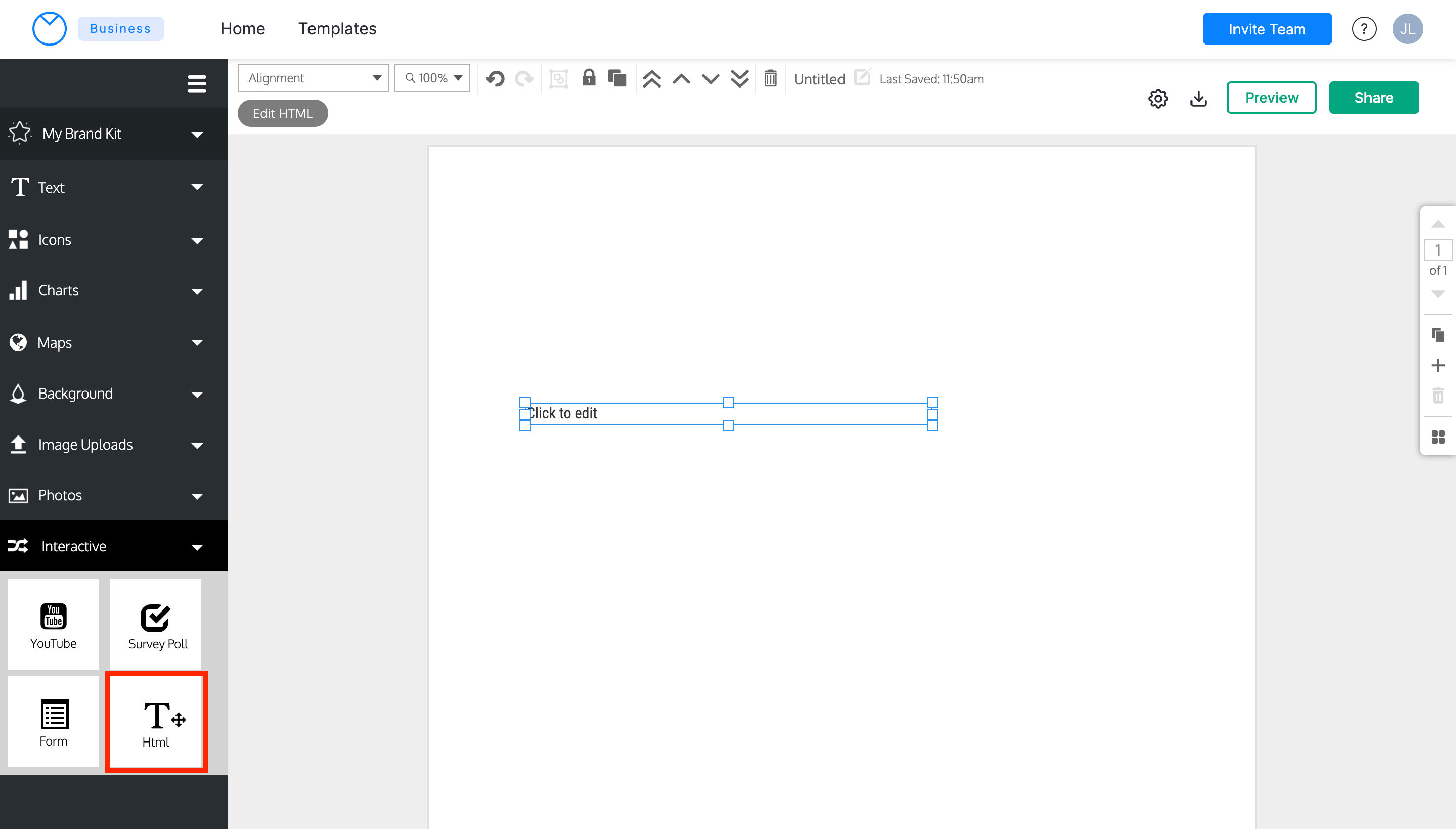Open the 100% zoom dropdown

coord(432,78)
